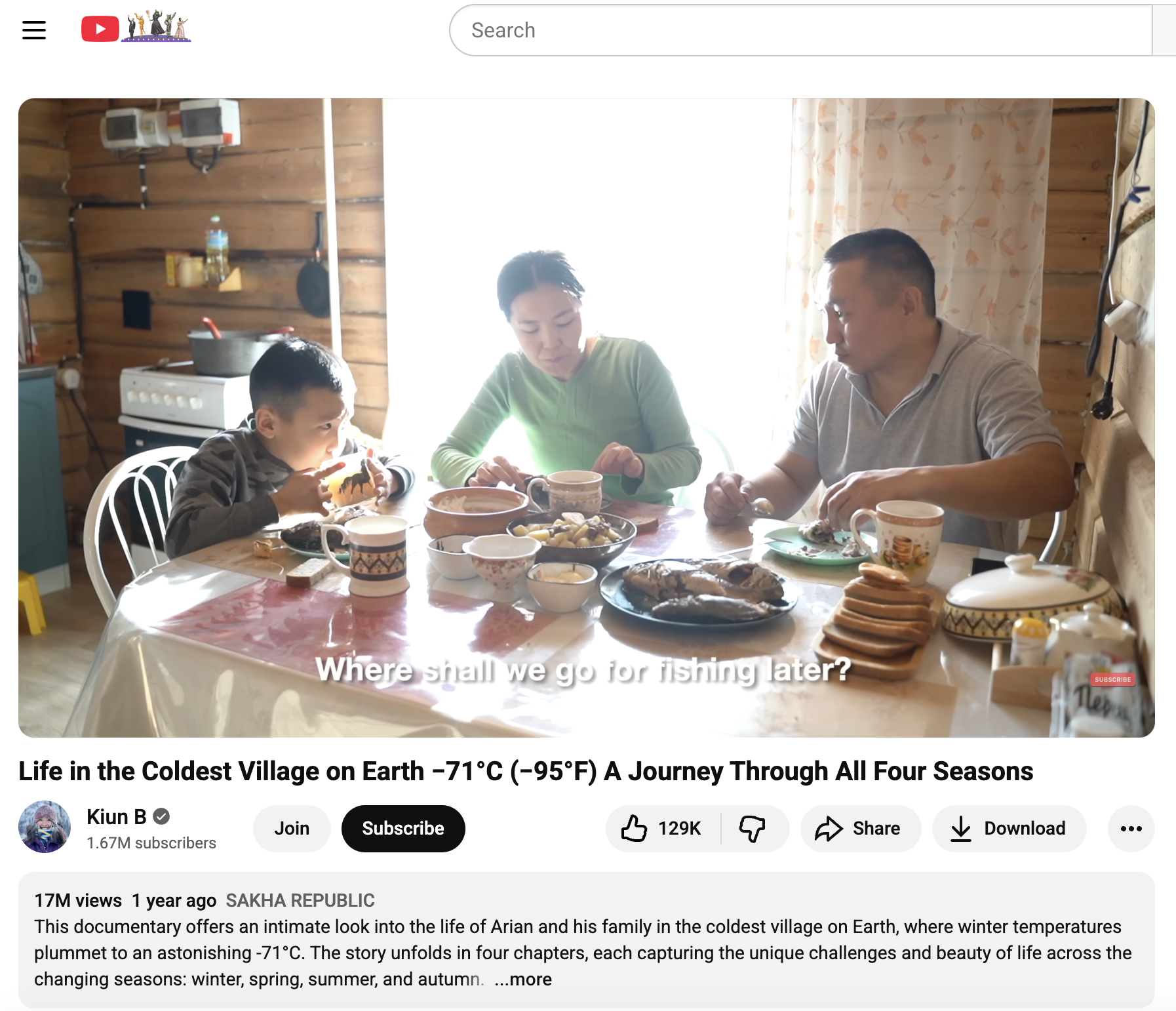Click the Subscribe watermark in video corner
Viewport: 1176px width, 1011px height.
coord(1112,679)
